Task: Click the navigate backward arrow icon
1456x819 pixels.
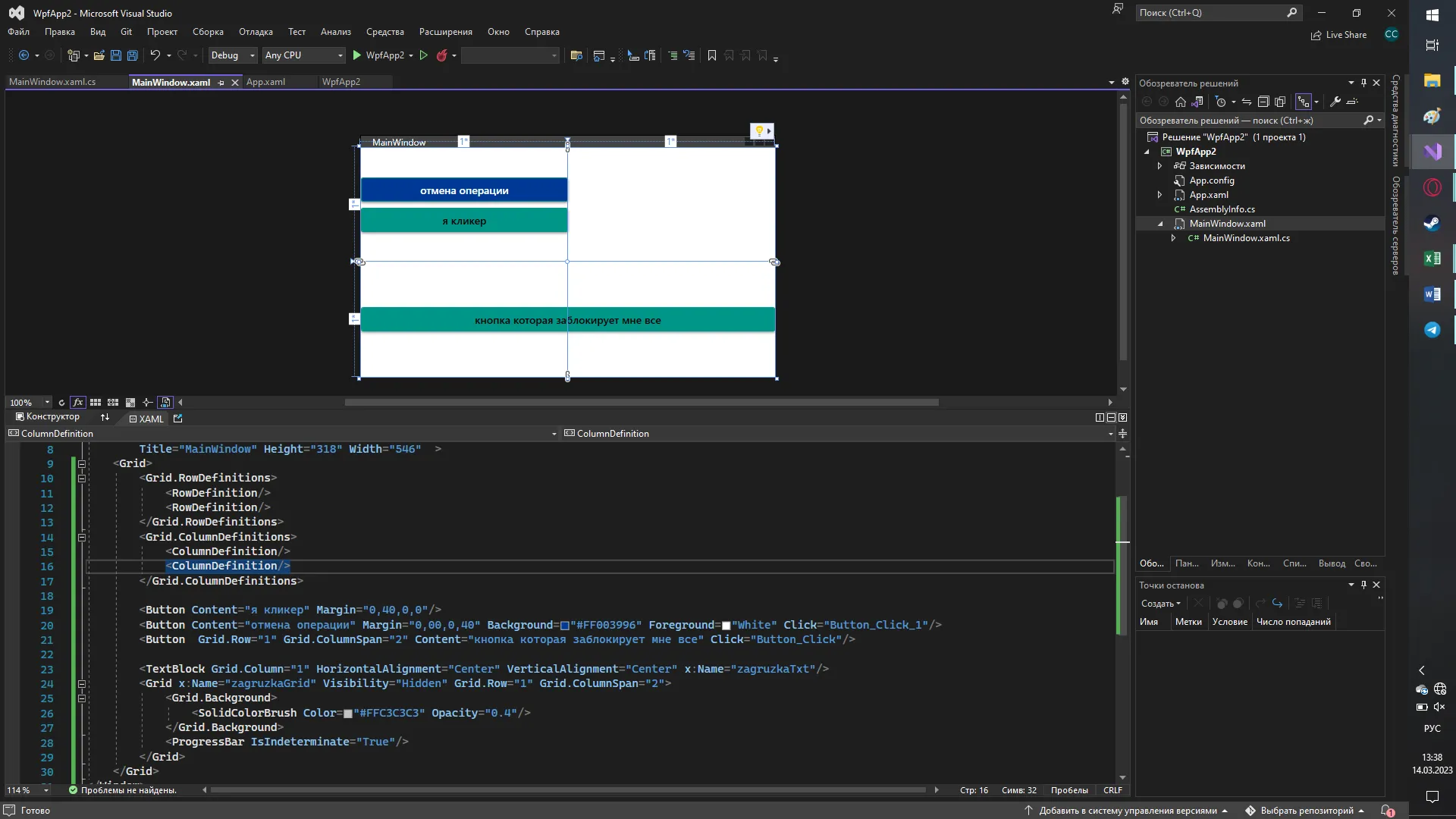Action: coord(24,55)
